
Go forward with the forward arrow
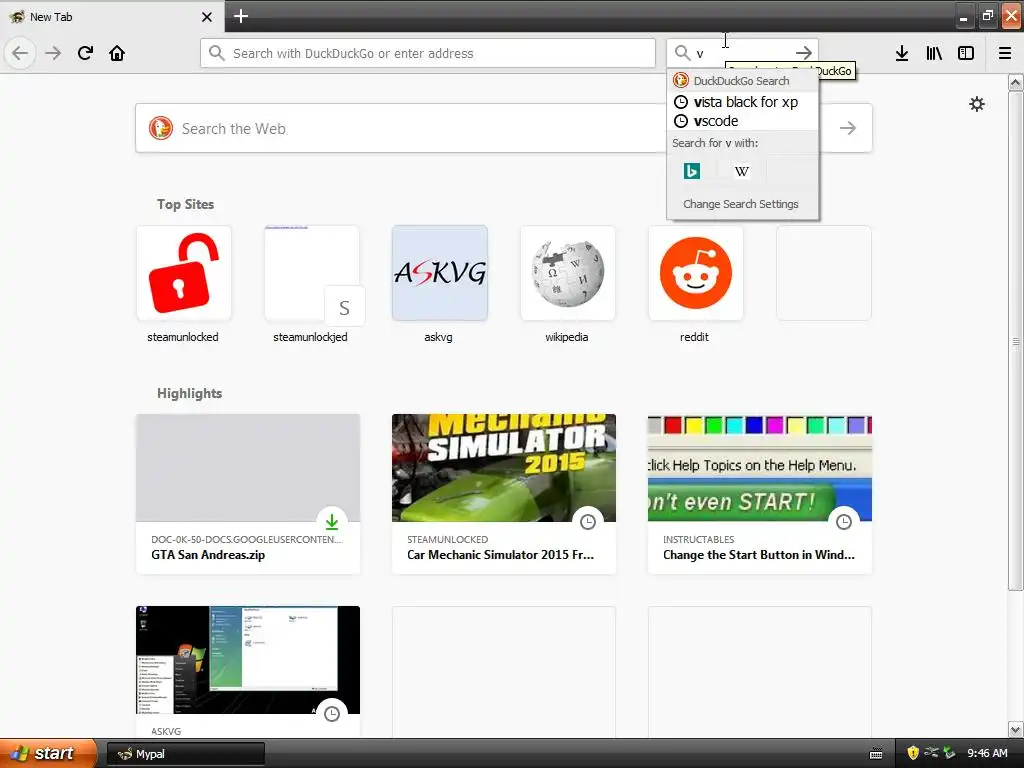coord(53,53)
